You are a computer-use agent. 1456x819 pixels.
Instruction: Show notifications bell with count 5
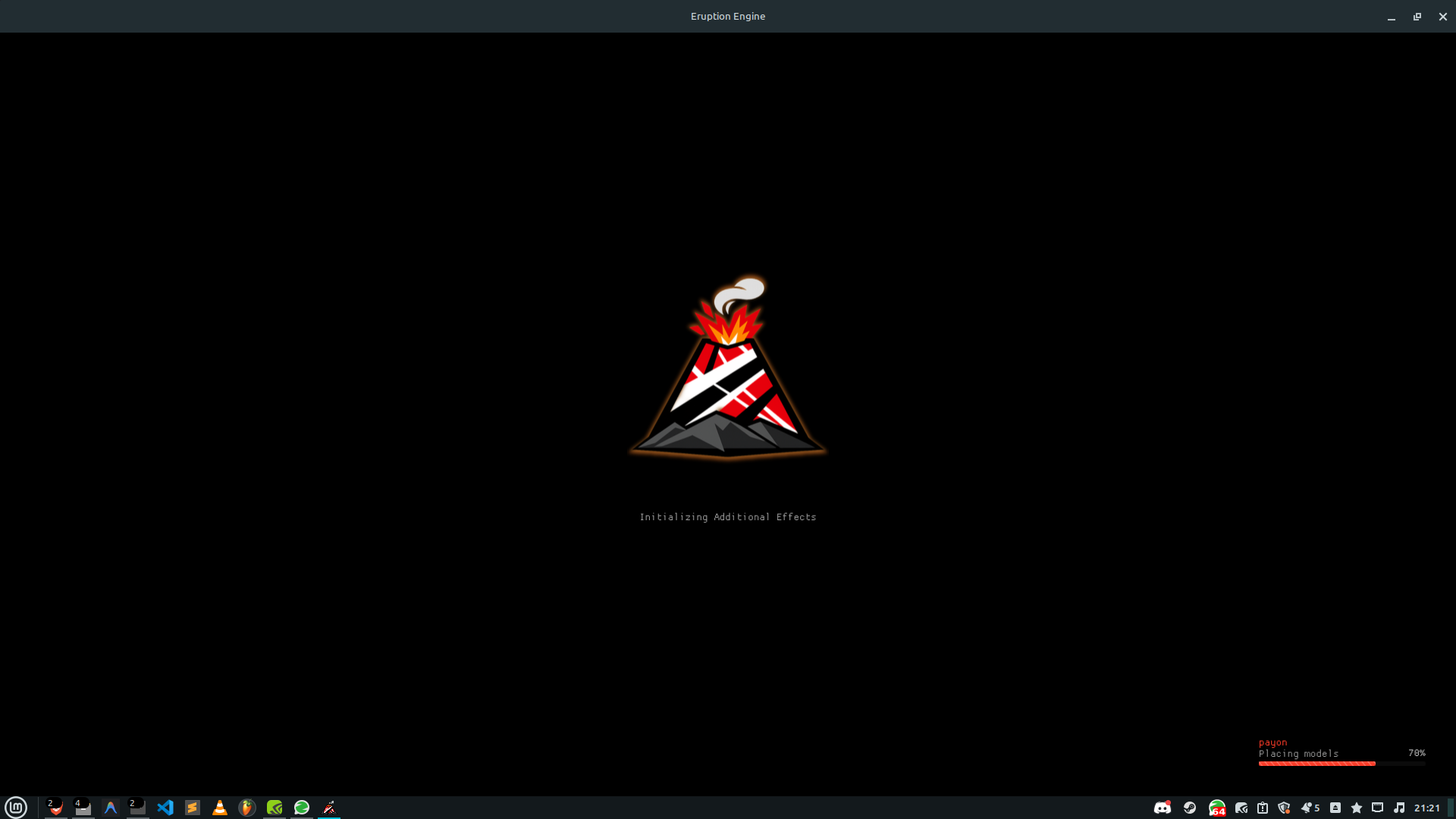(x=1310, y=808)
